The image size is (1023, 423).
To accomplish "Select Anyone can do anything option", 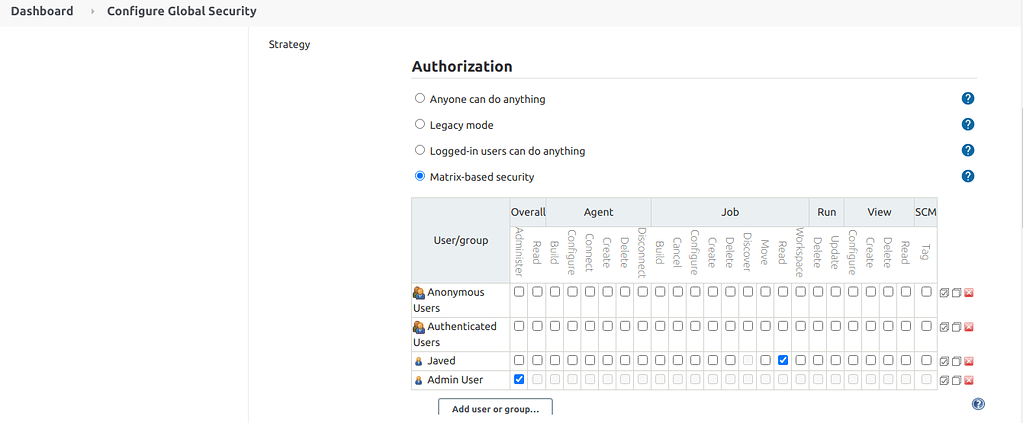I will pos(420,99).
